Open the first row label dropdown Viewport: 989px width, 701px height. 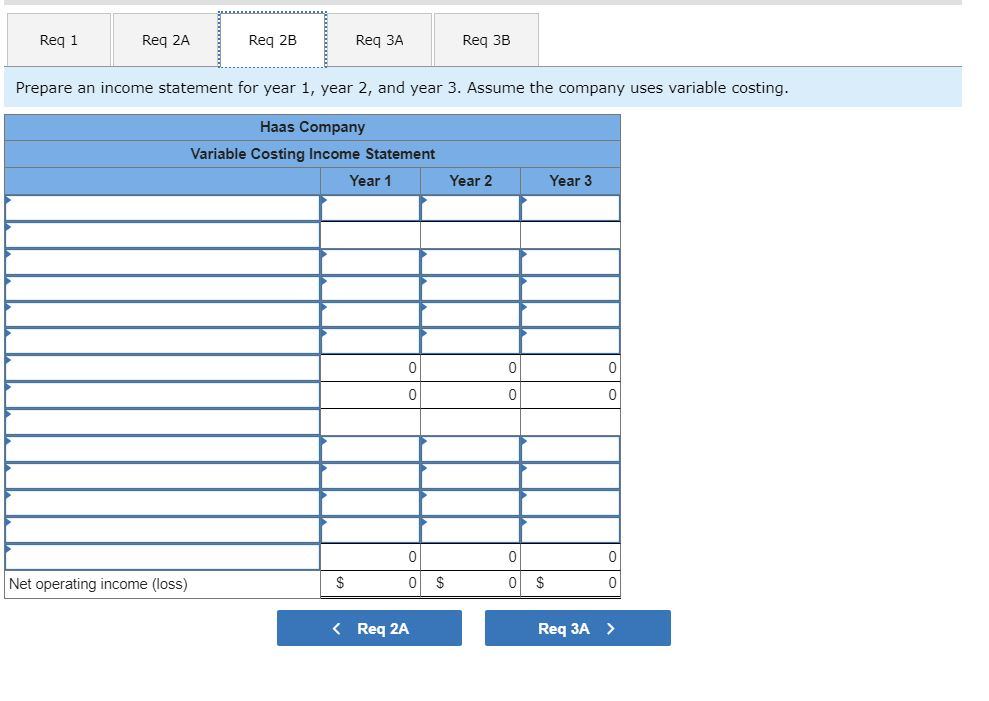click(160, 207)
